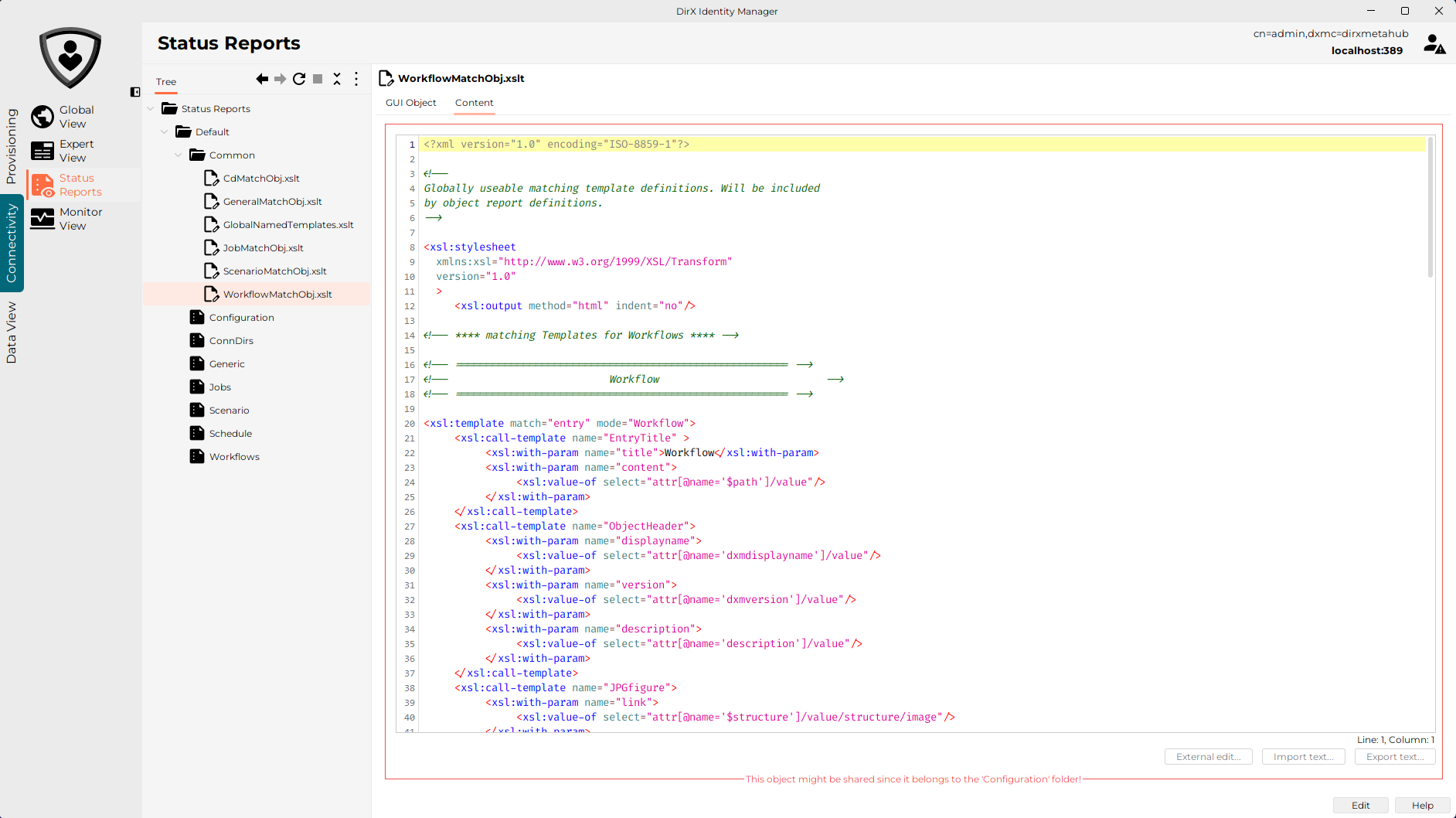Click the localhost:389 server text
The height and width of the screenshot is (818, 1456).
[x=1366, y=51]
